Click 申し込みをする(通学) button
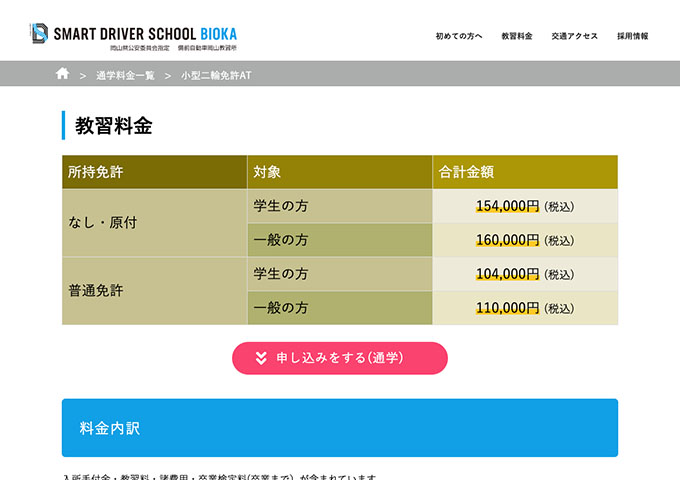Viewport: 680px width, 480px height. [x=340, y=358]
